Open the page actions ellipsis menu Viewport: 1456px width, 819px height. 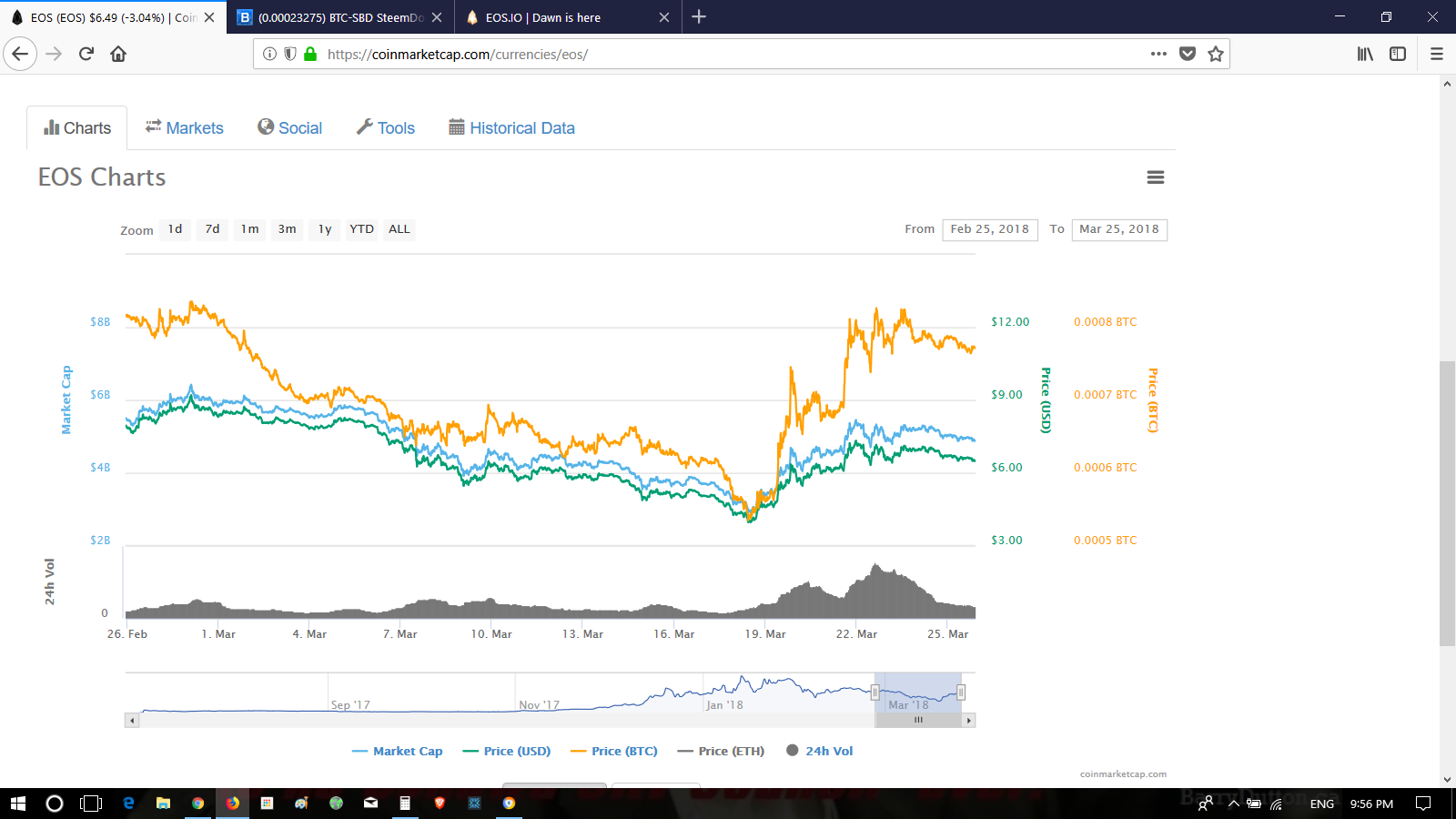[x=1158, y=54]
